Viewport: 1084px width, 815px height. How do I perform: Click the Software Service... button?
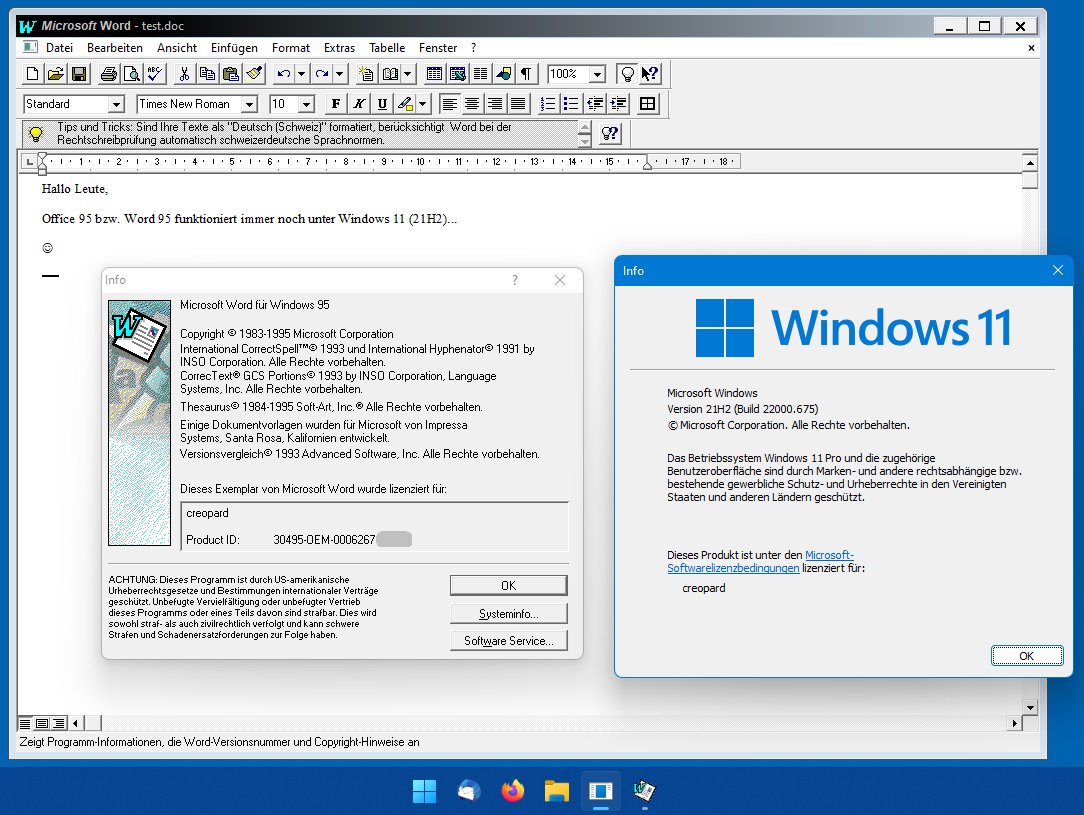click(x=509, y=641)
